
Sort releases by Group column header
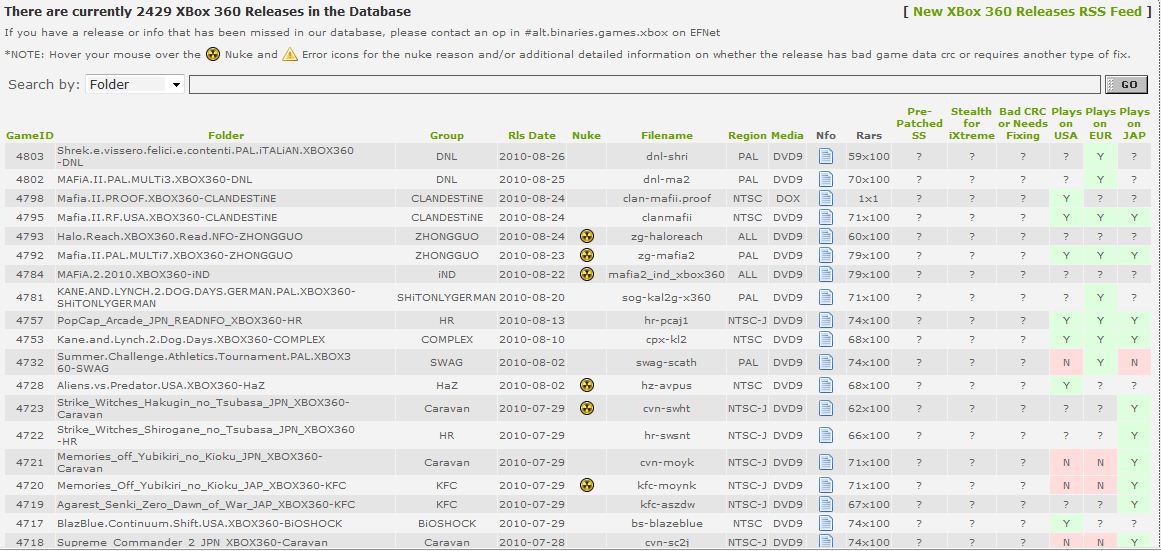446,136
